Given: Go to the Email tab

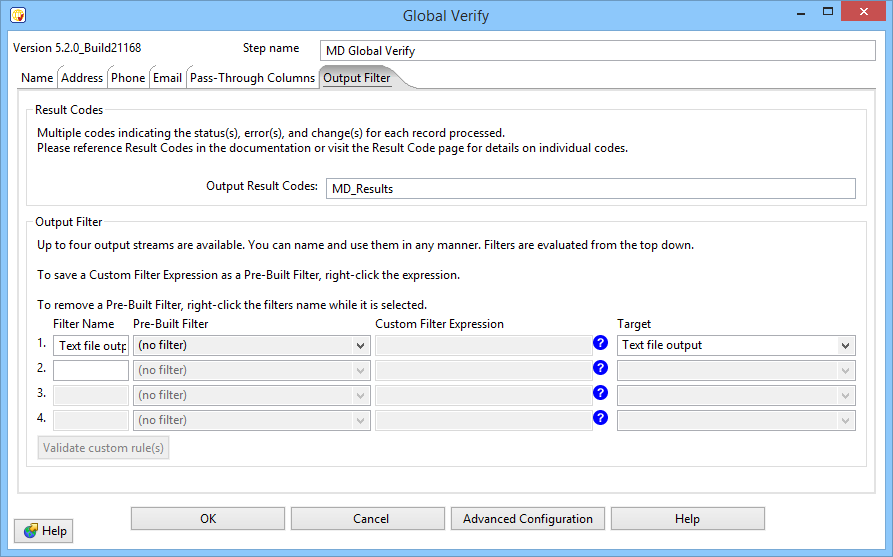Looking at the screenshot, I should click(x=167, y=78).
